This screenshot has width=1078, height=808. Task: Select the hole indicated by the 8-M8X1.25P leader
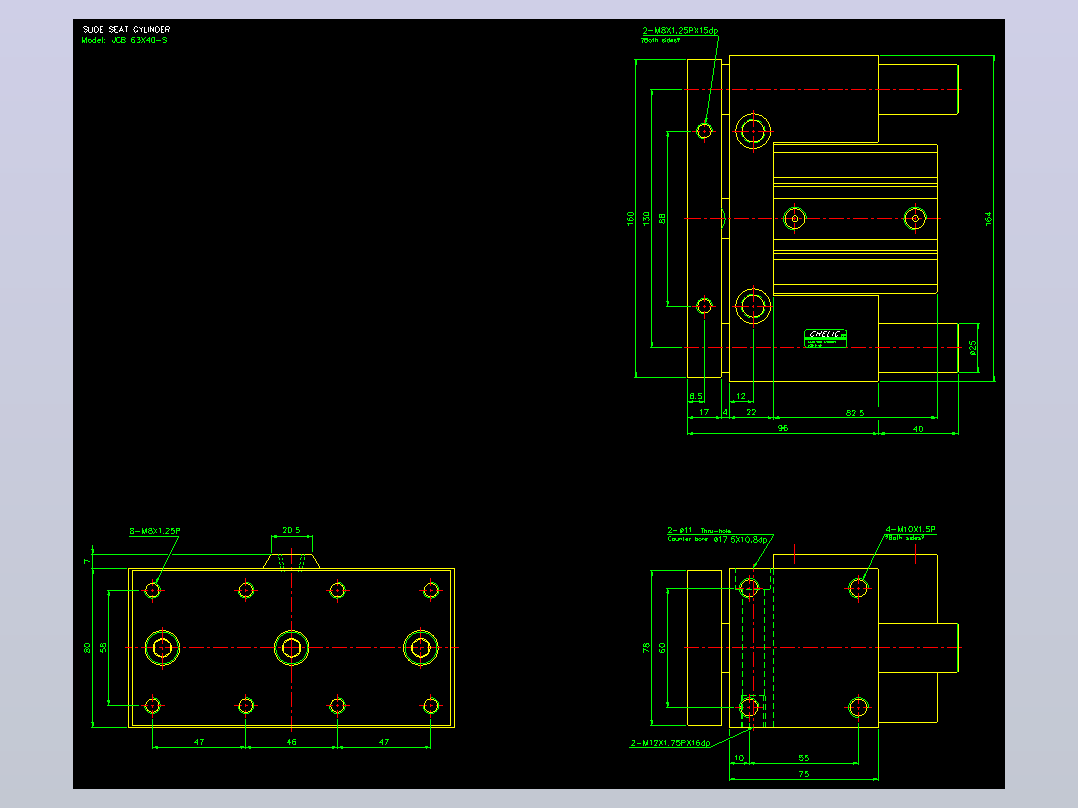pyautogui.click(x=153, y=590)
